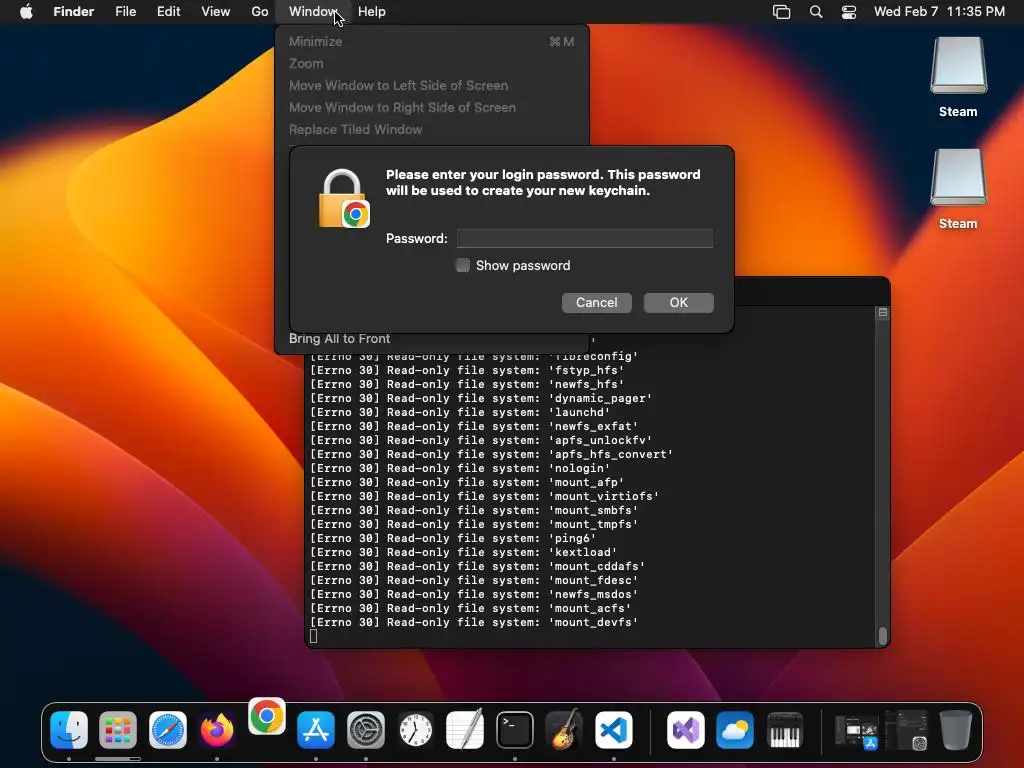Cancel the keychain password dialog
This screenshot has height=768, width=1024.
[596, 302]
